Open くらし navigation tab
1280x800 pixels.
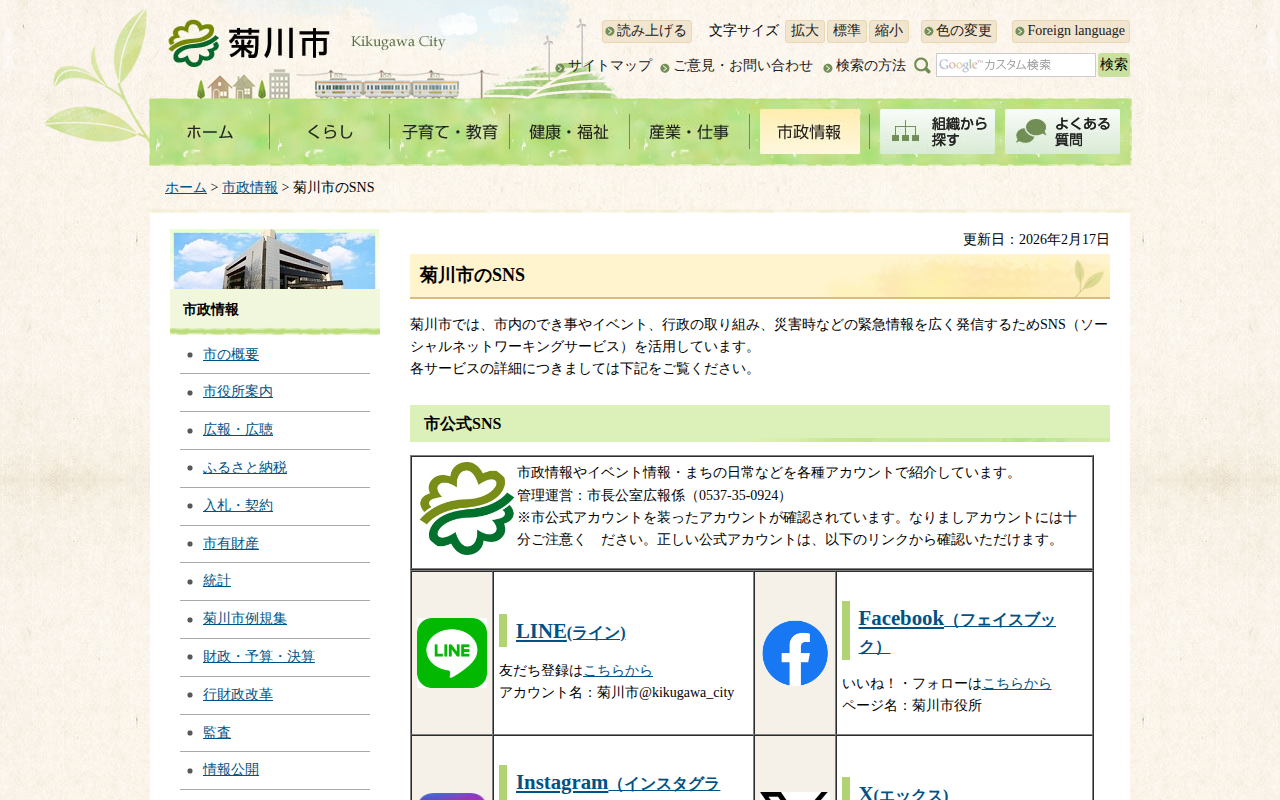(x=330, y=131)
